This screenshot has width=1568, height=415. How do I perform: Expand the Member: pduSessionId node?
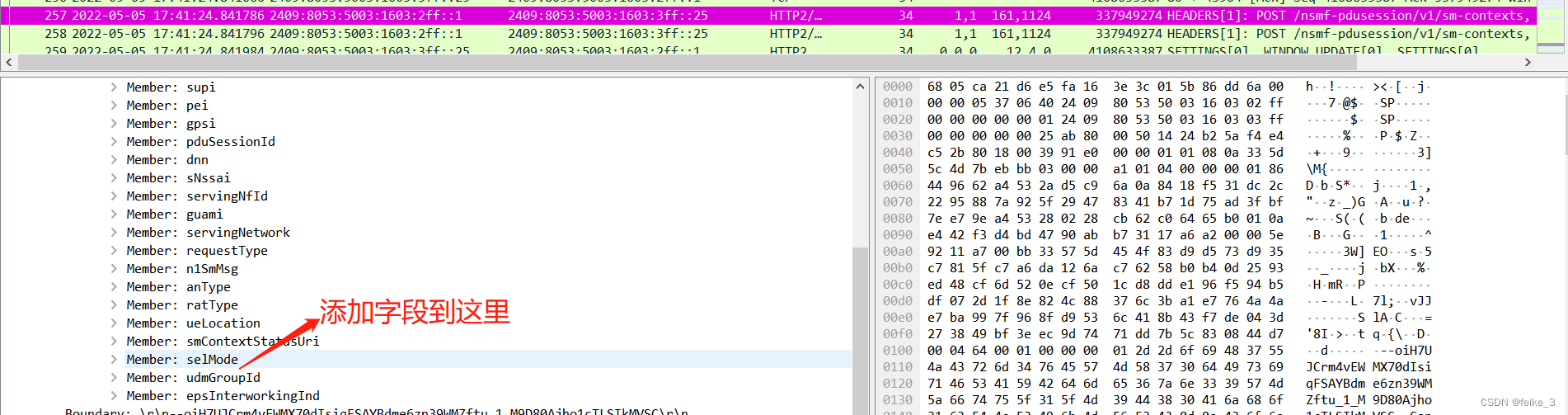click(x=114, y=141)
